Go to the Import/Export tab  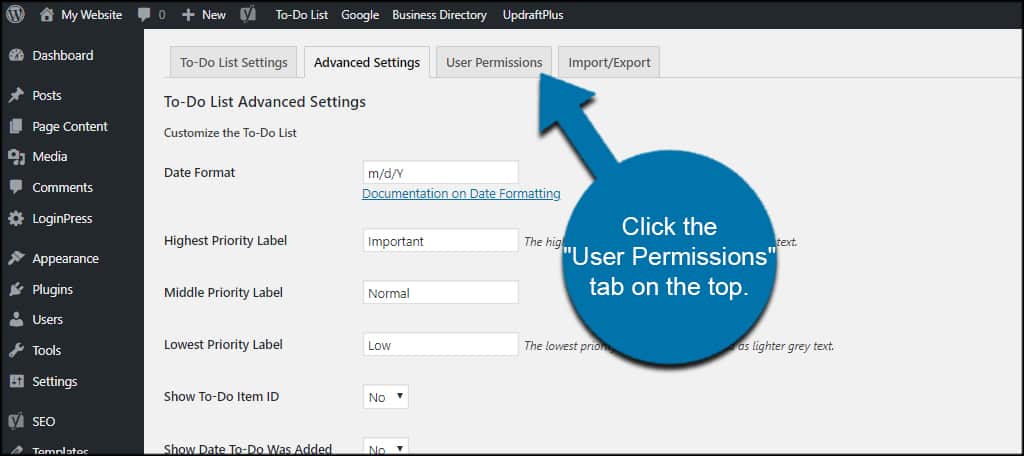click(609, 62)
